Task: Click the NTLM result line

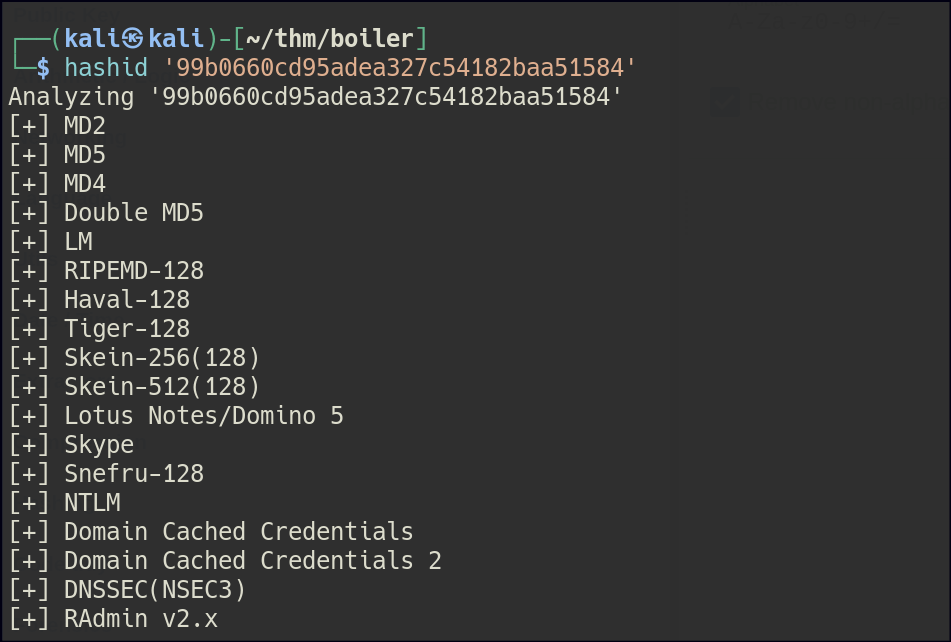Action: [91, 503]
